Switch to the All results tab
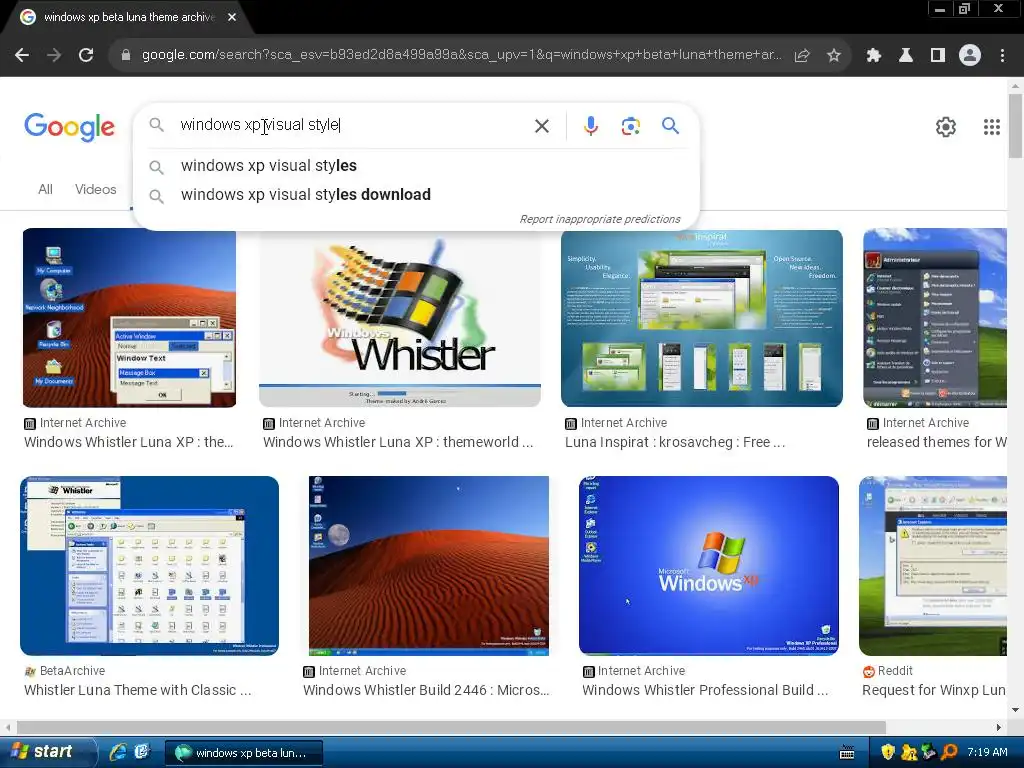This screenshot has height=768, width=1024. click(x=45, y=189)
